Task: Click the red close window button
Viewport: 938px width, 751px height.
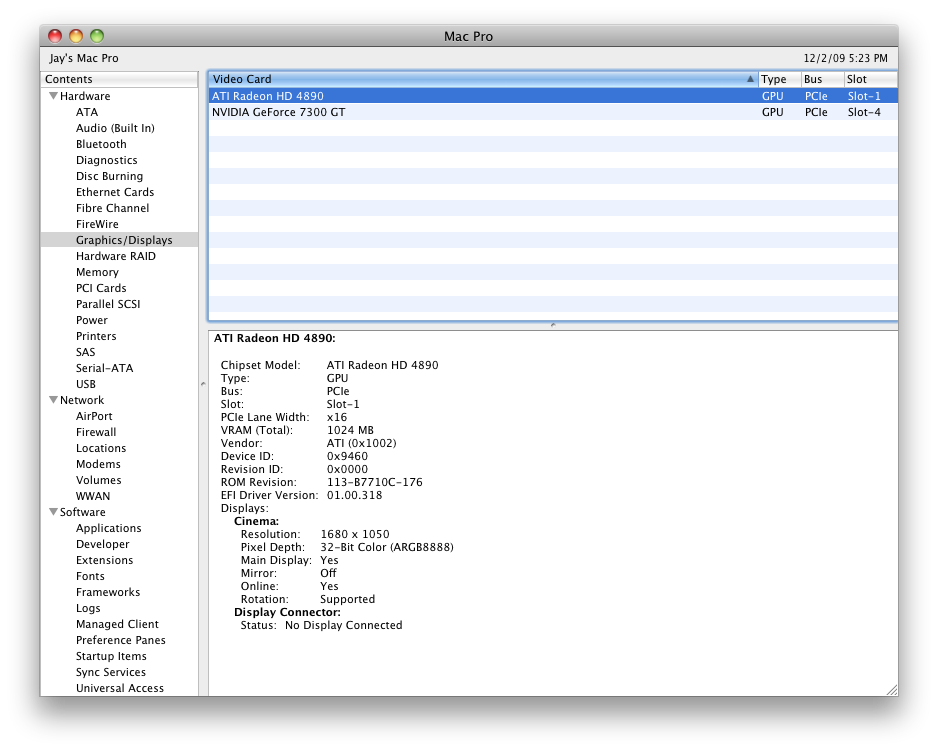Action: pos(55,36)
